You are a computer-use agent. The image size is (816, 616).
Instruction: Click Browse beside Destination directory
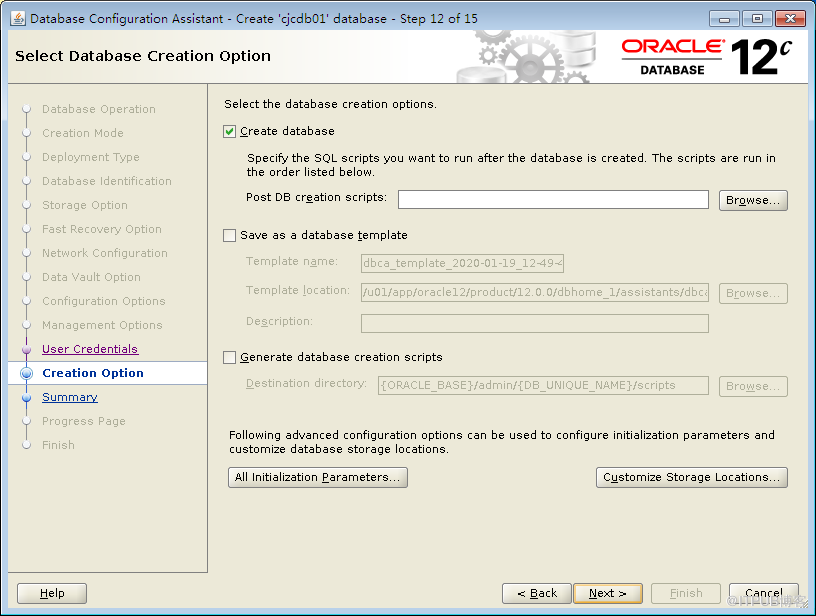[753, 386]
